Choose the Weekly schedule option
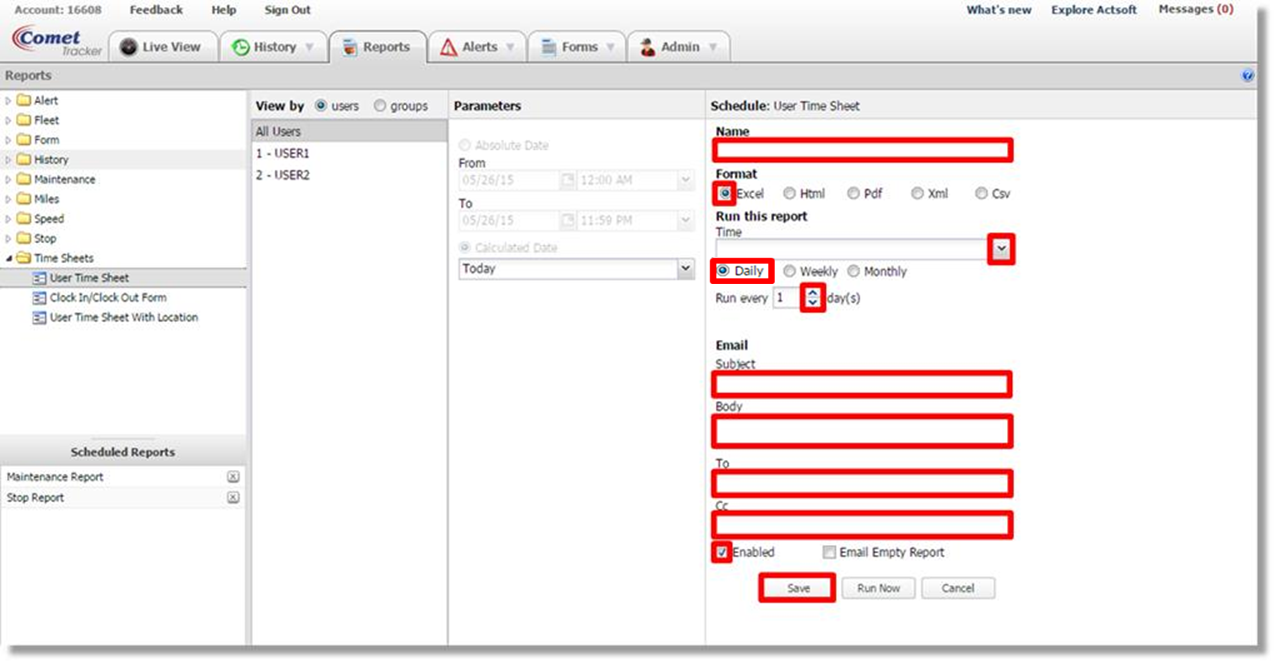The width and height of the screenshot is (1275, 663). [790, 272]
